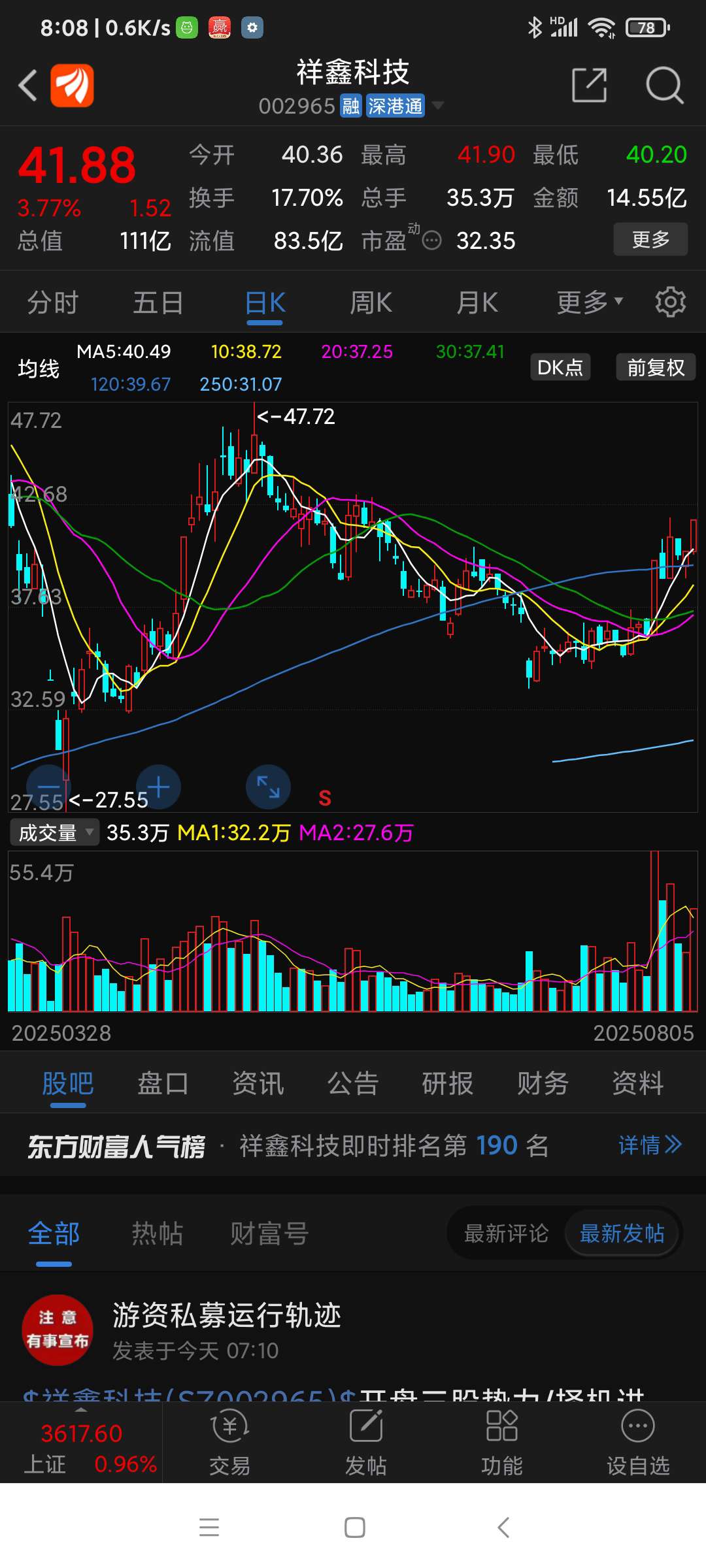Tap the share icon in header
Screen dimensions: 706x1568
tap(590, 85)
